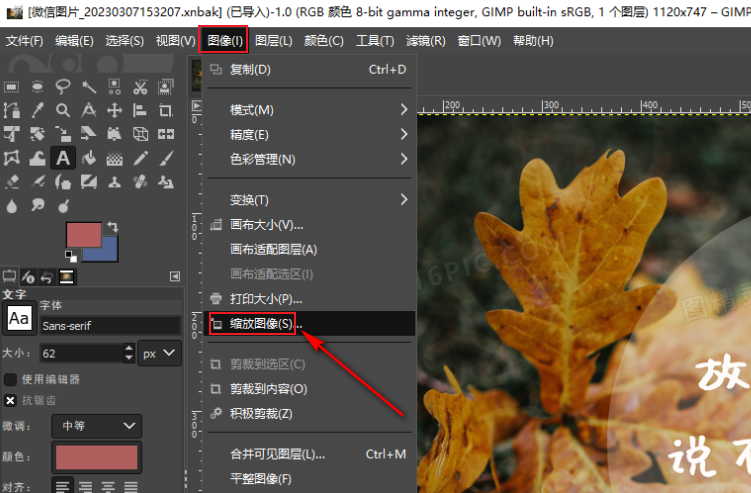Select the Ellipse Select tool
Image resolution: width=751 pixels, height=493 pixels.
coord(37,87)
